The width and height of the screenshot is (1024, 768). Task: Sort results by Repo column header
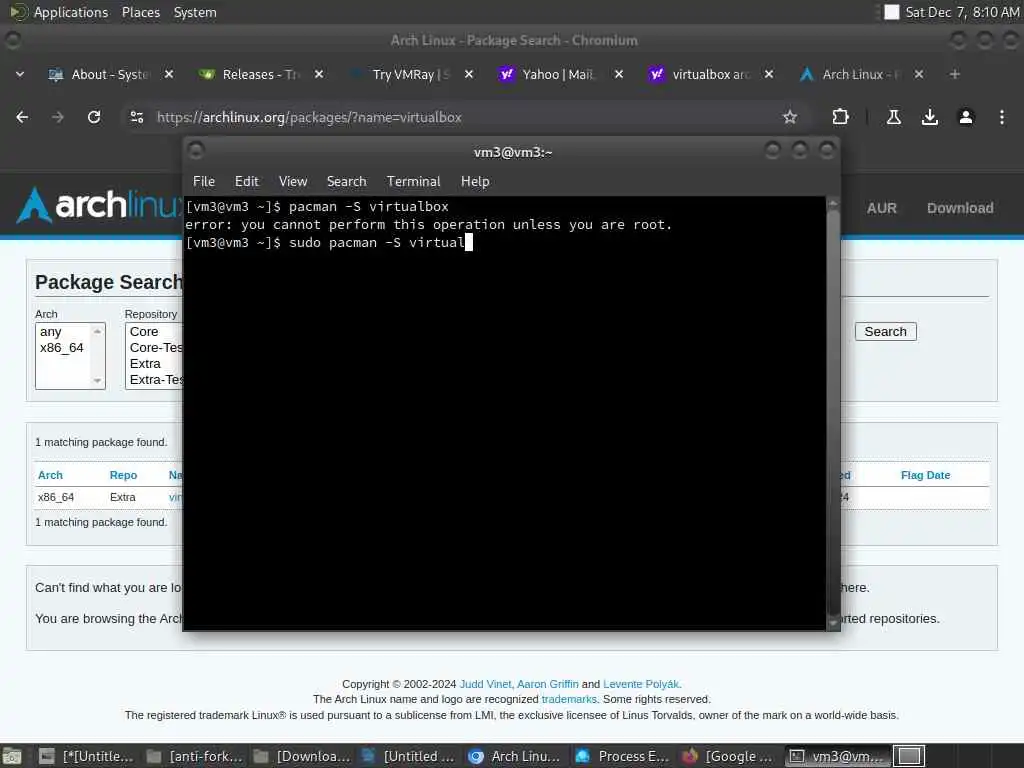pyautogui.click(x=123, y=475)
